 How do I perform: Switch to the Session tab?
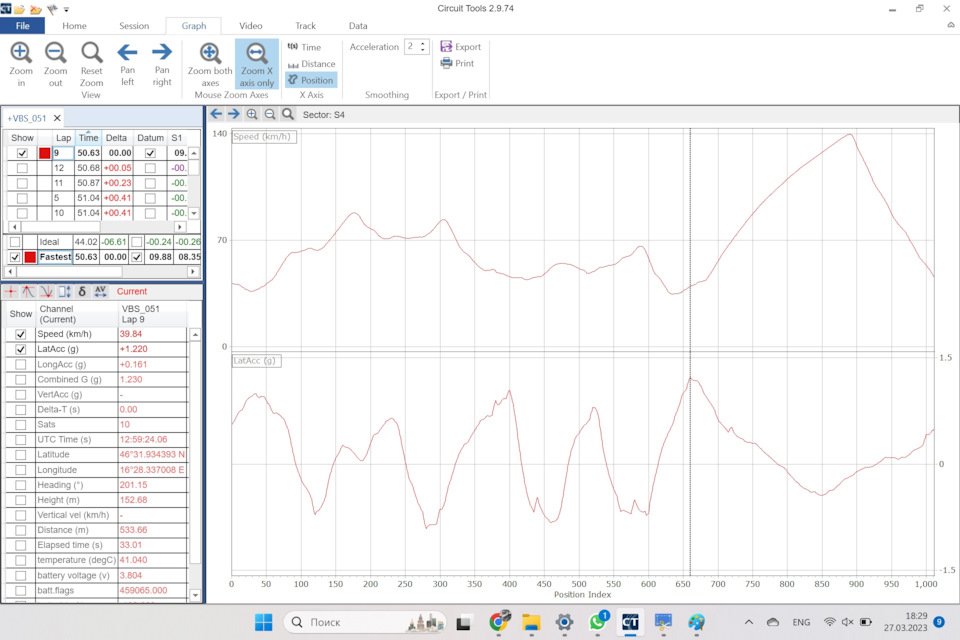tap(134, 26)
